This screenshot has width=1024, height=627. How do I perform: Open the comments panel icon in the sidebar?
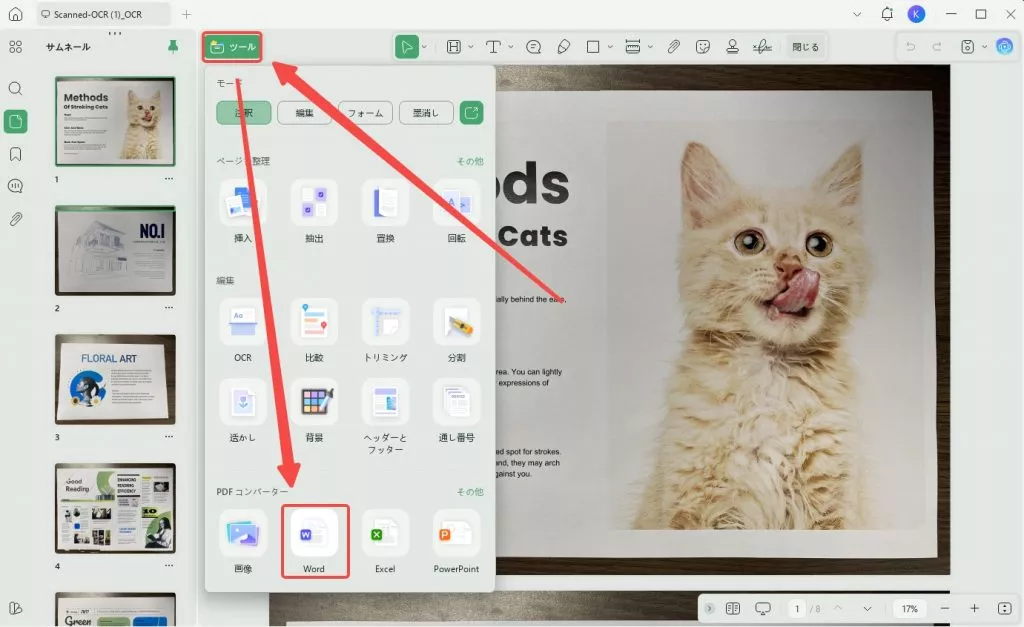[x=15, y=186]
